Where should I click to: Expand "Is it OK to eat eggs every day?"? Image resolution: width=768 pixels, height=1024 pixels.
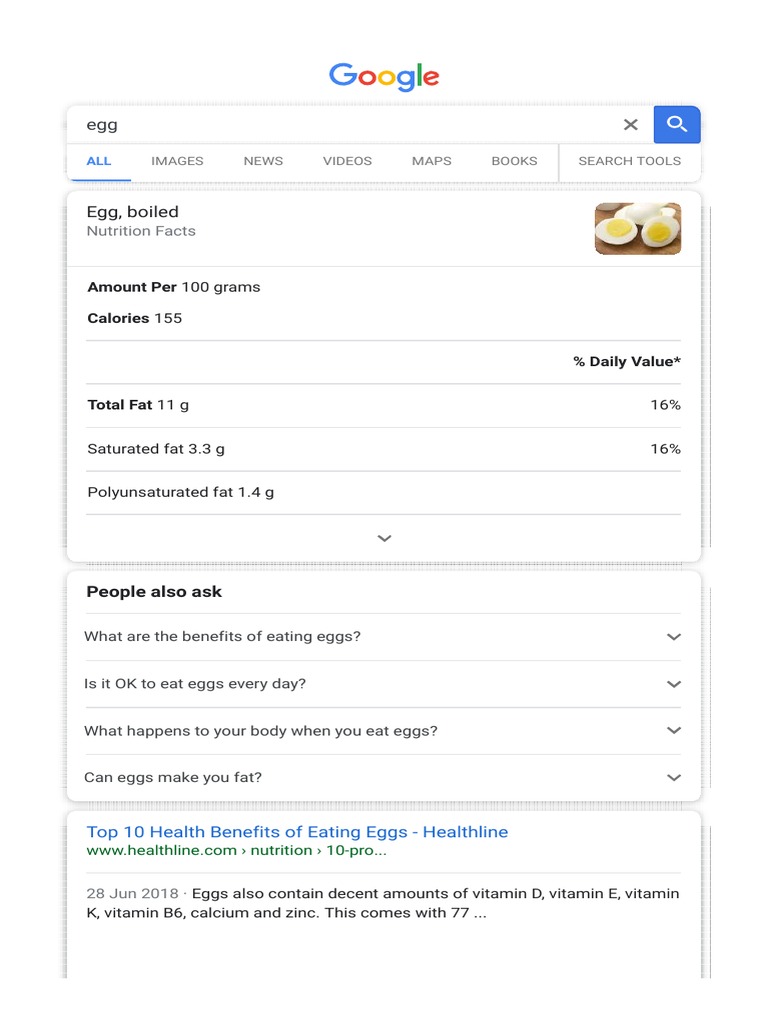pos(674,684)
